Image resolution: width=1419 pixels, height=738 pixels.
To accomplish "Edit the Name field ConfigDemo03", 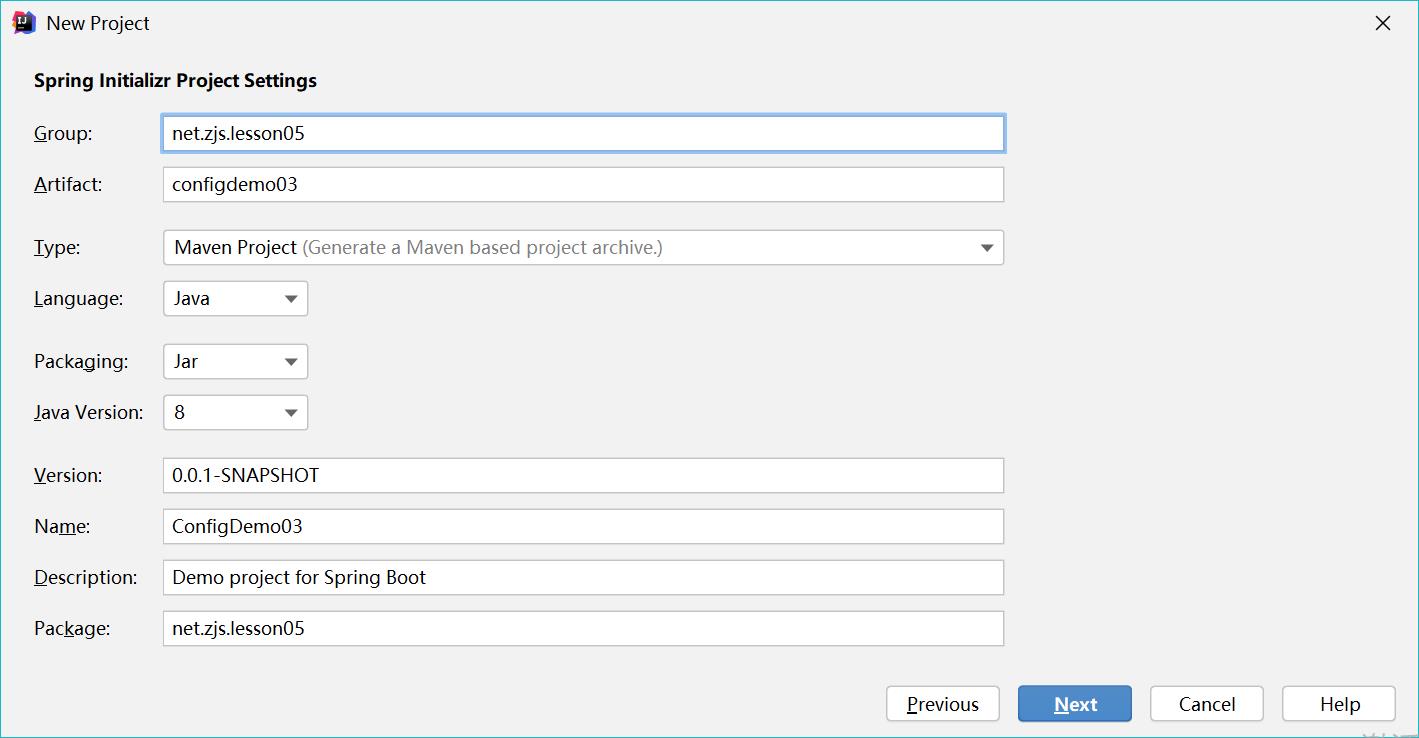I will click(583, 526).
